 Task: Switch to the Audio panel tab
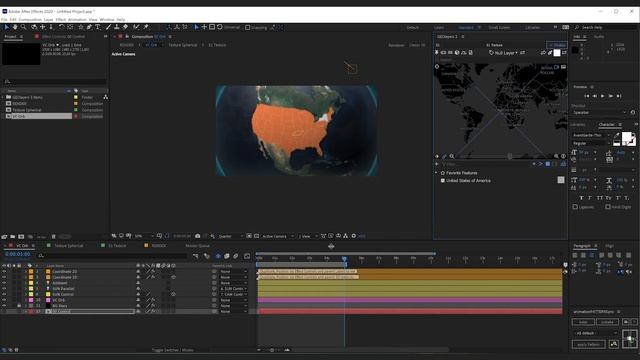[599, 37]
